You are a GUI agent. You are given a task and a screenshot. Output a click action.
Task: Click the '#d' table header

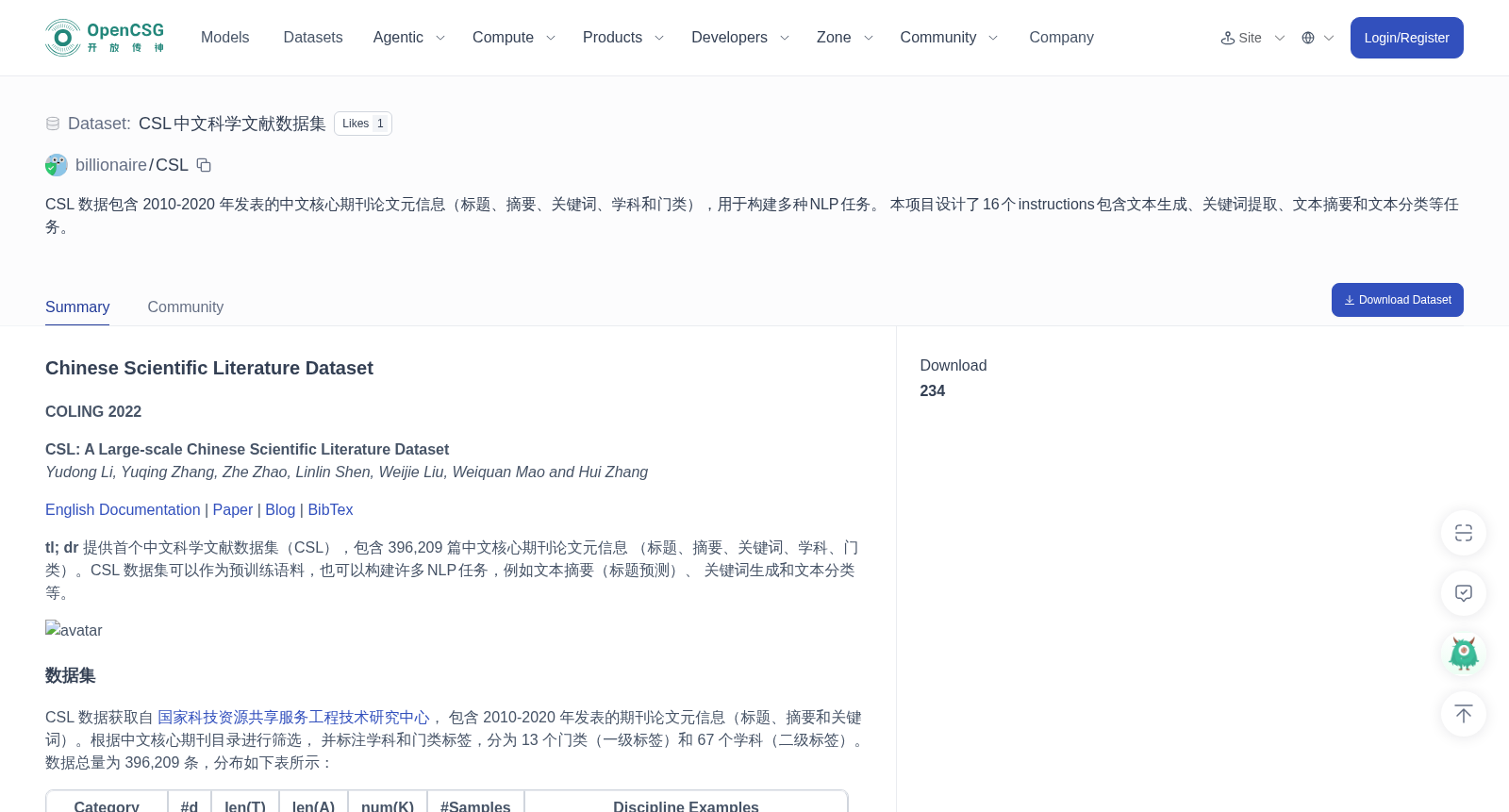190,805
